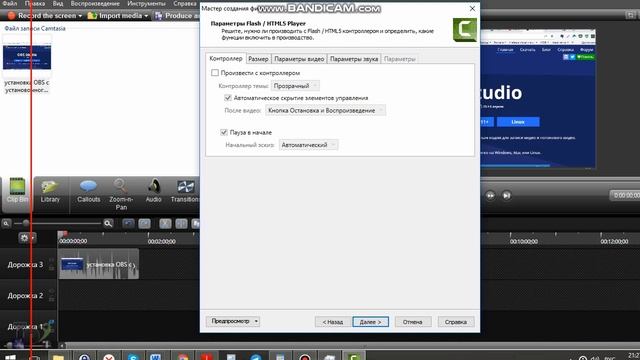This screenshot has width=640, height=360.
Task: Select the Дорожка 2 track label
Action: click(x=25, y=296)
